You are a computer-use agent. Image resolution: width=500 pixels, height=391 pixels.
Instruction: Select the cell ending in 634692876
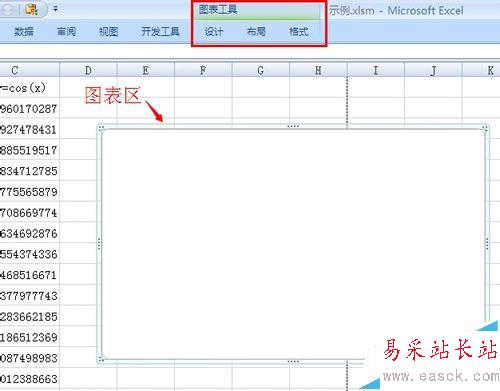pos(29,233)
